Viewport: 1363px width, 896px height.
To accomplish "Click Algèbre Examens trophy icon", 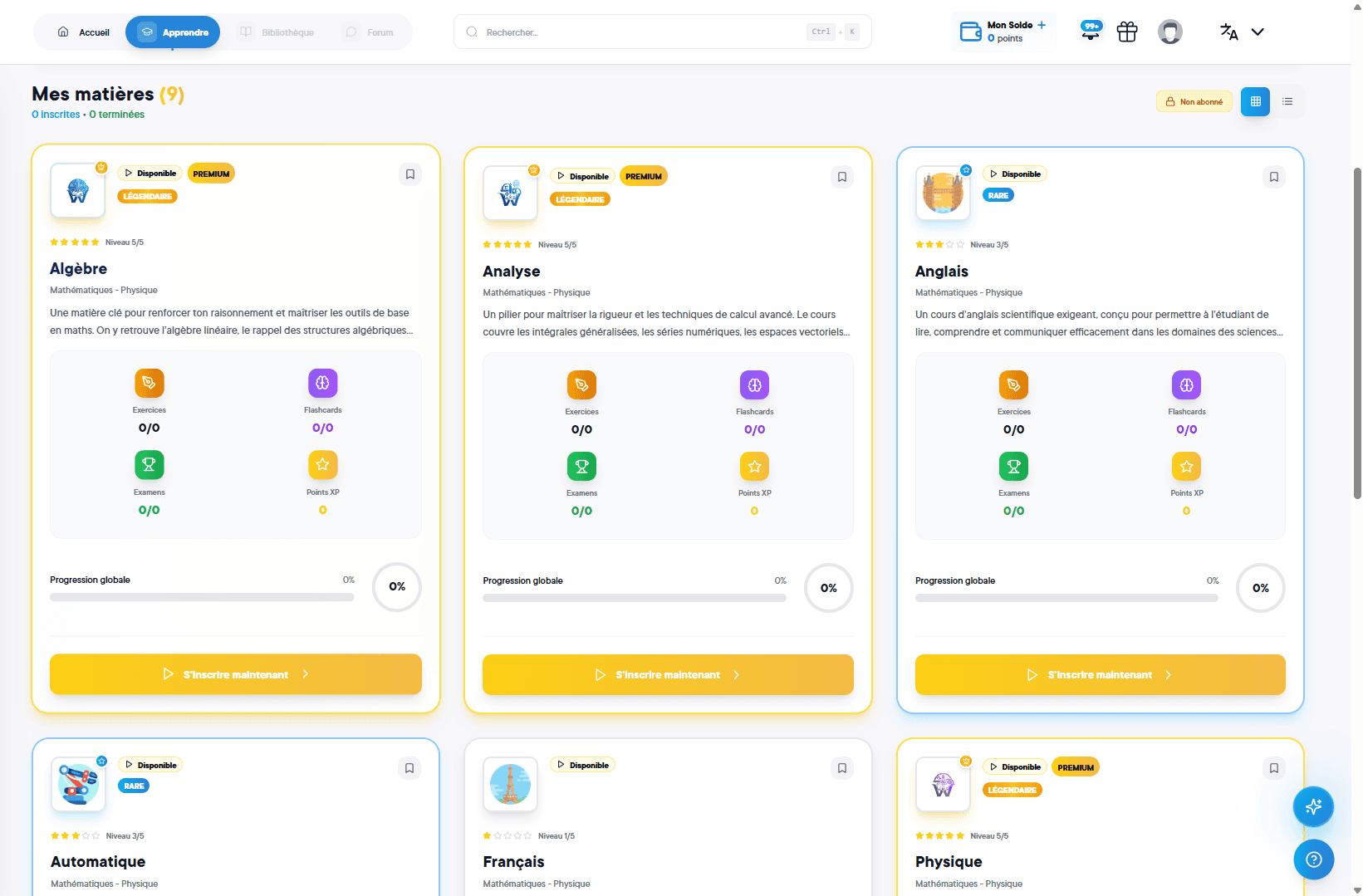I will point(150,465).
